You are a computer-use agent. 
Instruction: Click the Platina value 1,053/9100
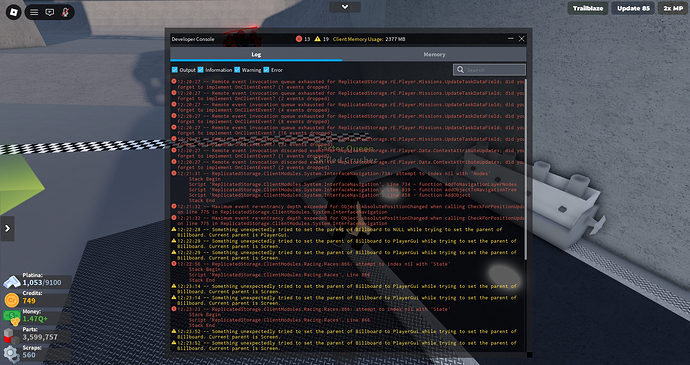coord(42,283)
